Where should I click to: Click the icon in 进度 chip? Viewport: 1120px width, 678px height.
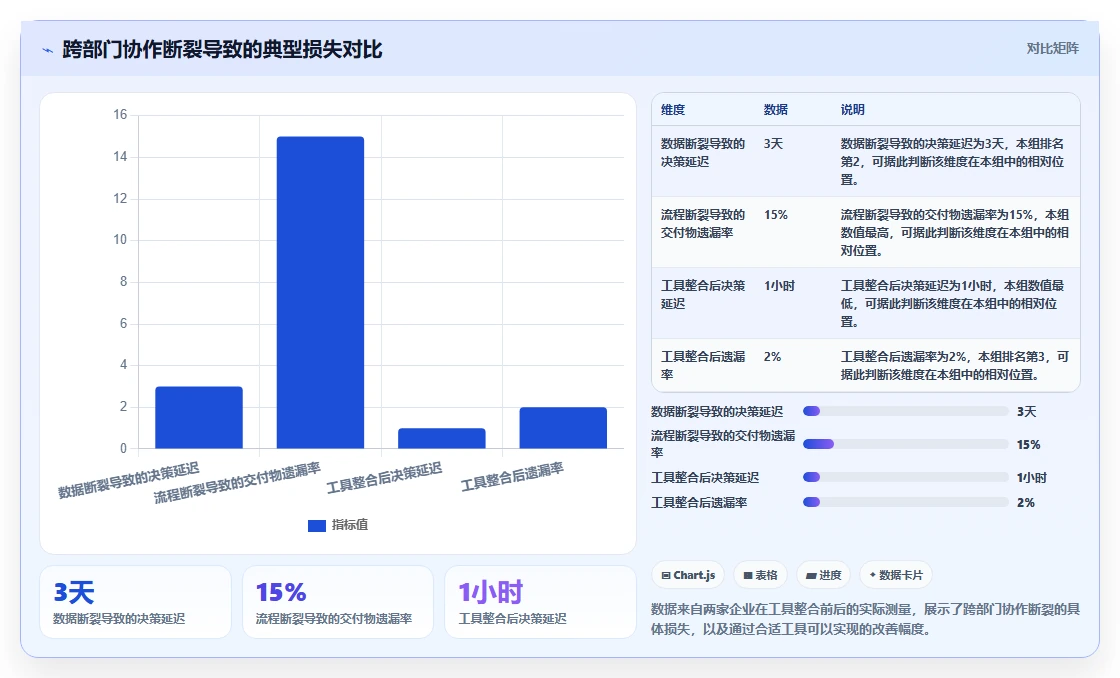(x=811, y=575)
